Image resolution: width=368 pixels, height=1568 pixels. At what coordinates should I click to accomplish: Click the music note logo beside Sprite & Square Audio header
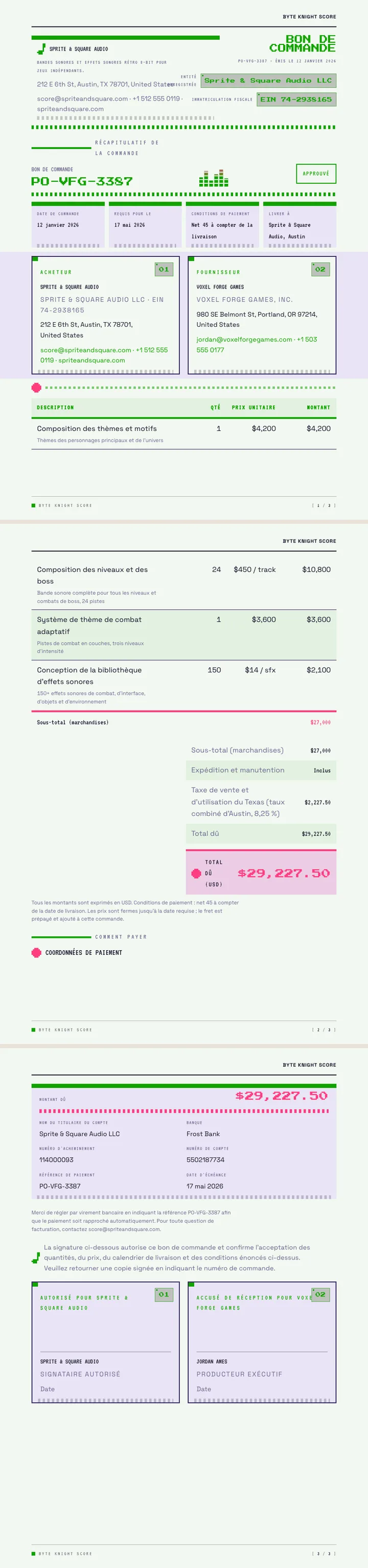coord(41,50)
